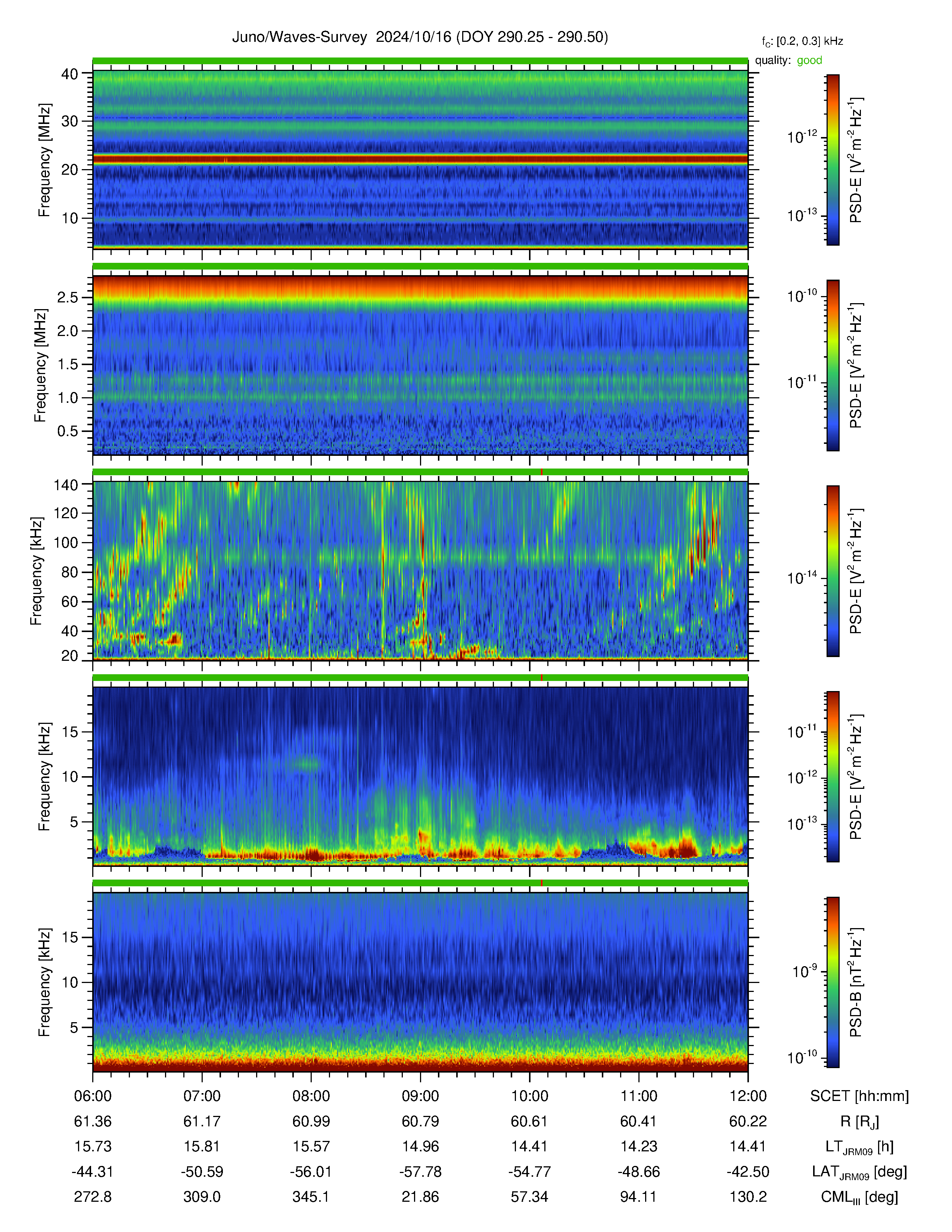Click the SCET [hh:mm] axis label

pyautogui.click(x=859, y=1096)
